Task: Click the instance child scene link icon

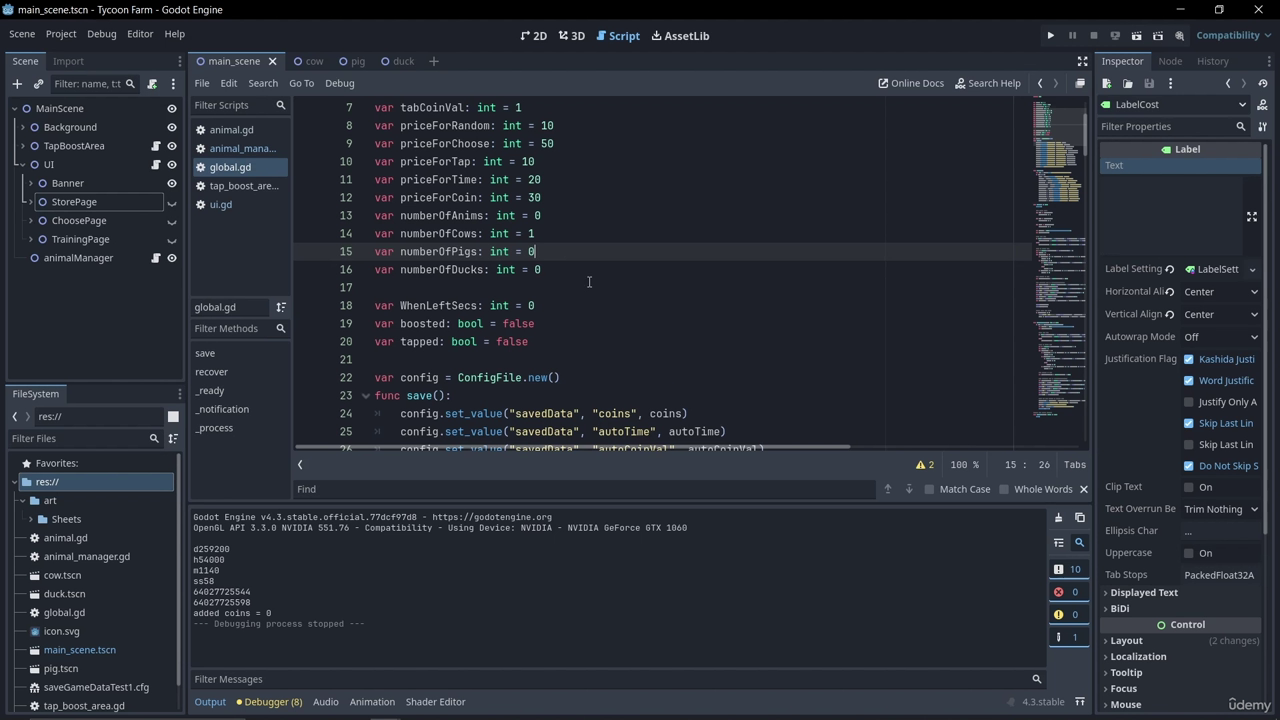Action: pyautogui.click(x=39, y=84)
